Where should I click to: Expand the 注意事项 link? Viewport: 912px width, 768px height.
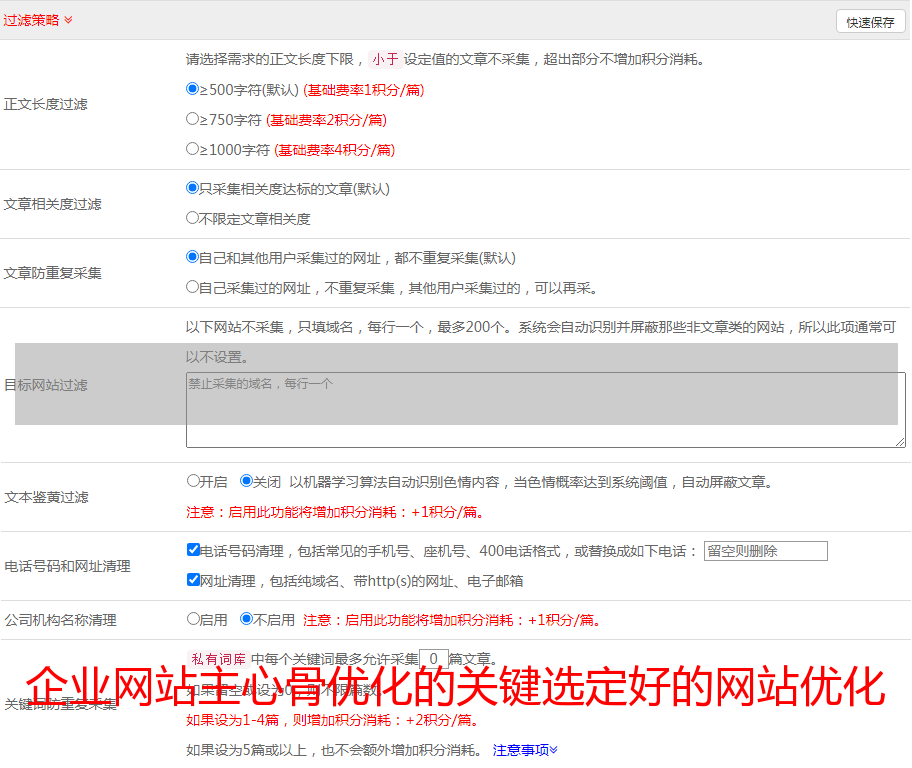525,750
